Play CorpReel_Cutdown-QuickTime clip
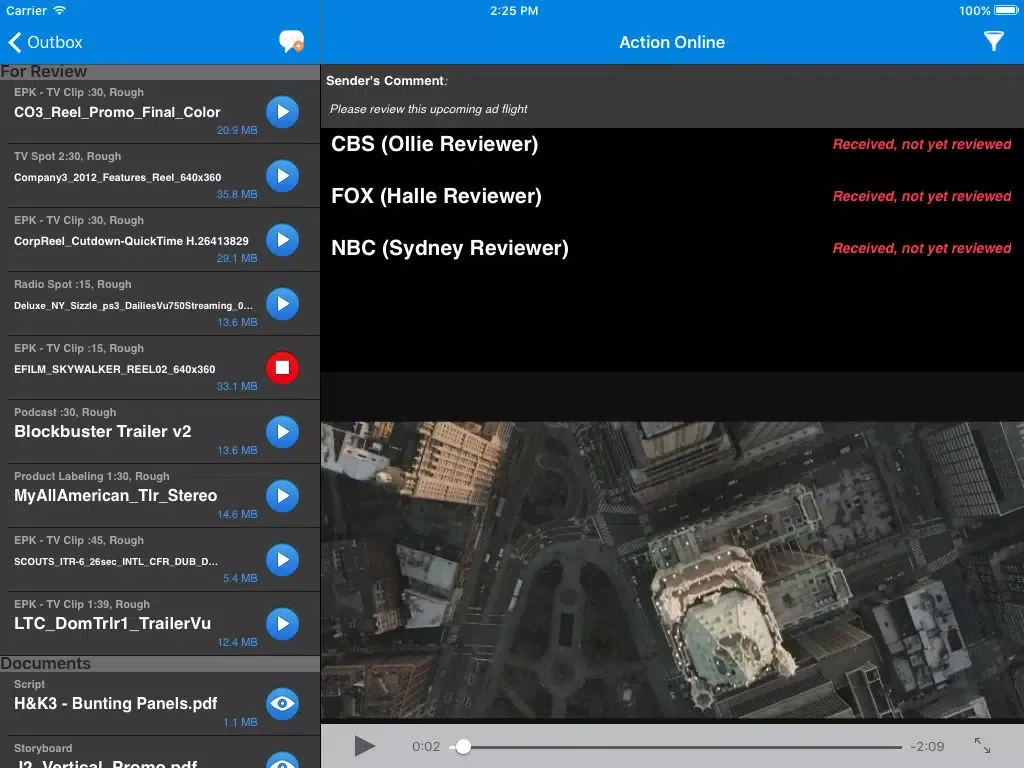 pos(282,240)
